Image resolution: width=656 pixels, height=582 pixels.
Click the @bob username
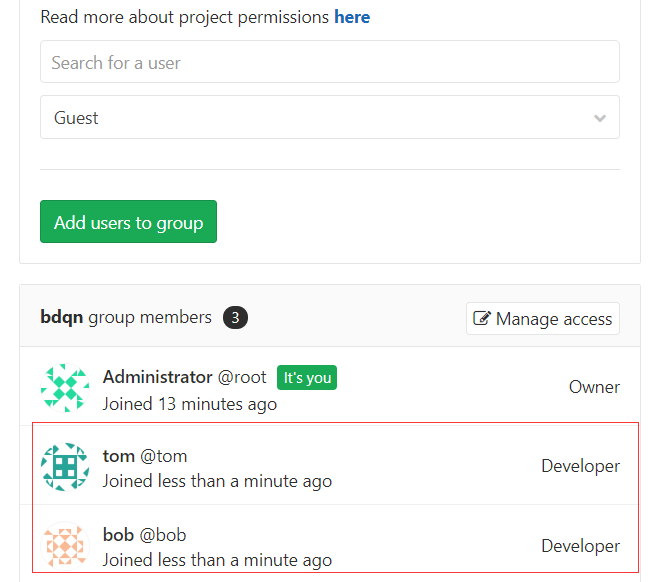[163, 535]
